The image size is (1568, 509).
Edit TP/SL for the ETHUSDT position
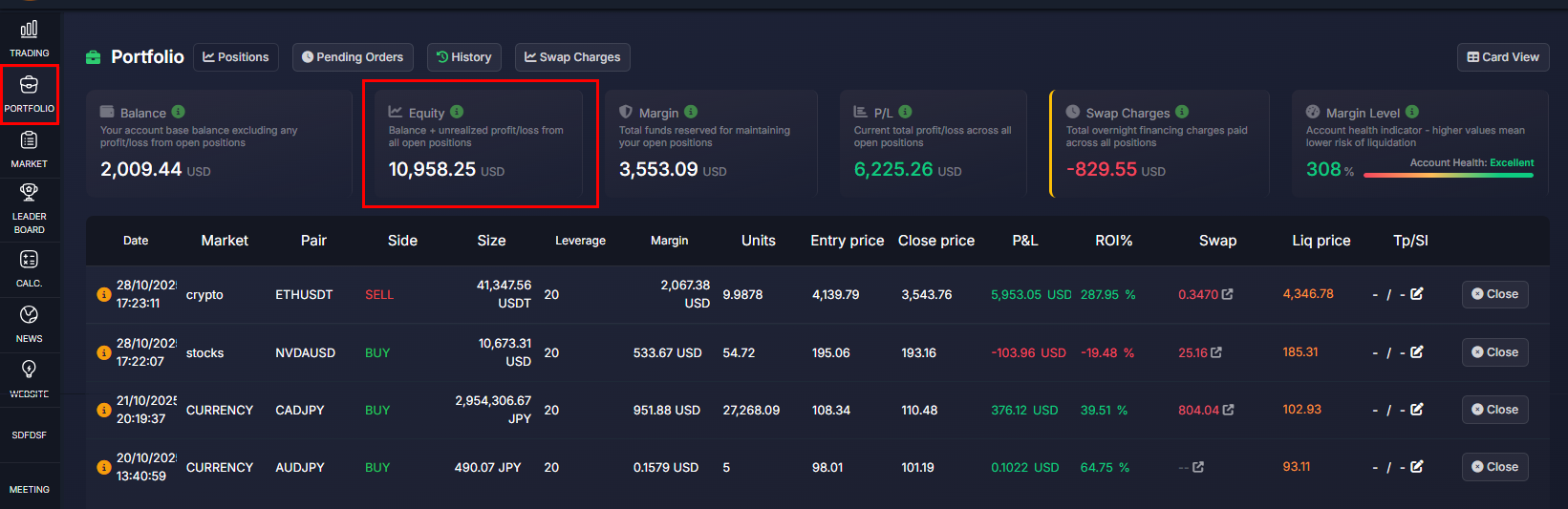click(x=1417, y=294)
